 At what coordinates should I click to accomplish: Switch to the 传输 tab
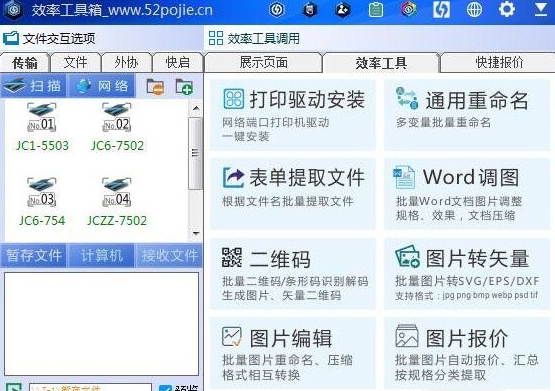(x=25, y=63)
